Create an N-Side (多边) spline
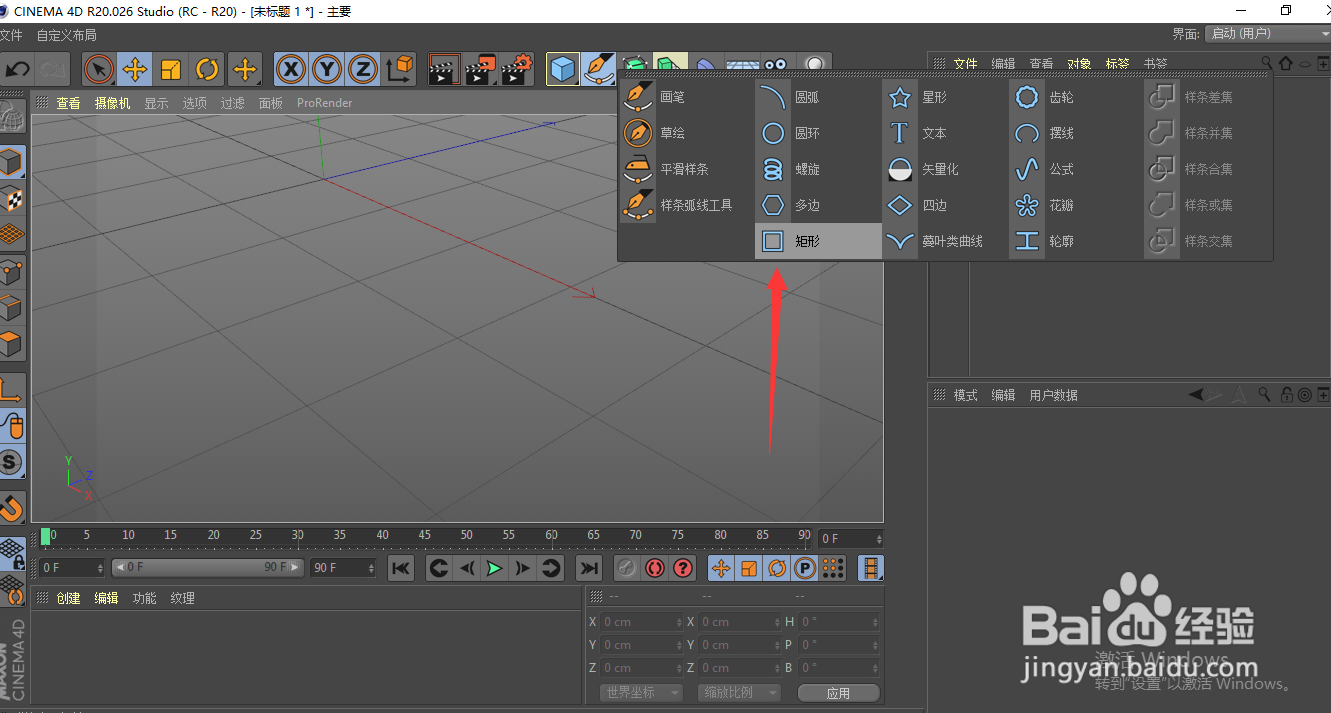The height and width of the screenshot is (713, 1331). (x=818, y=205)
